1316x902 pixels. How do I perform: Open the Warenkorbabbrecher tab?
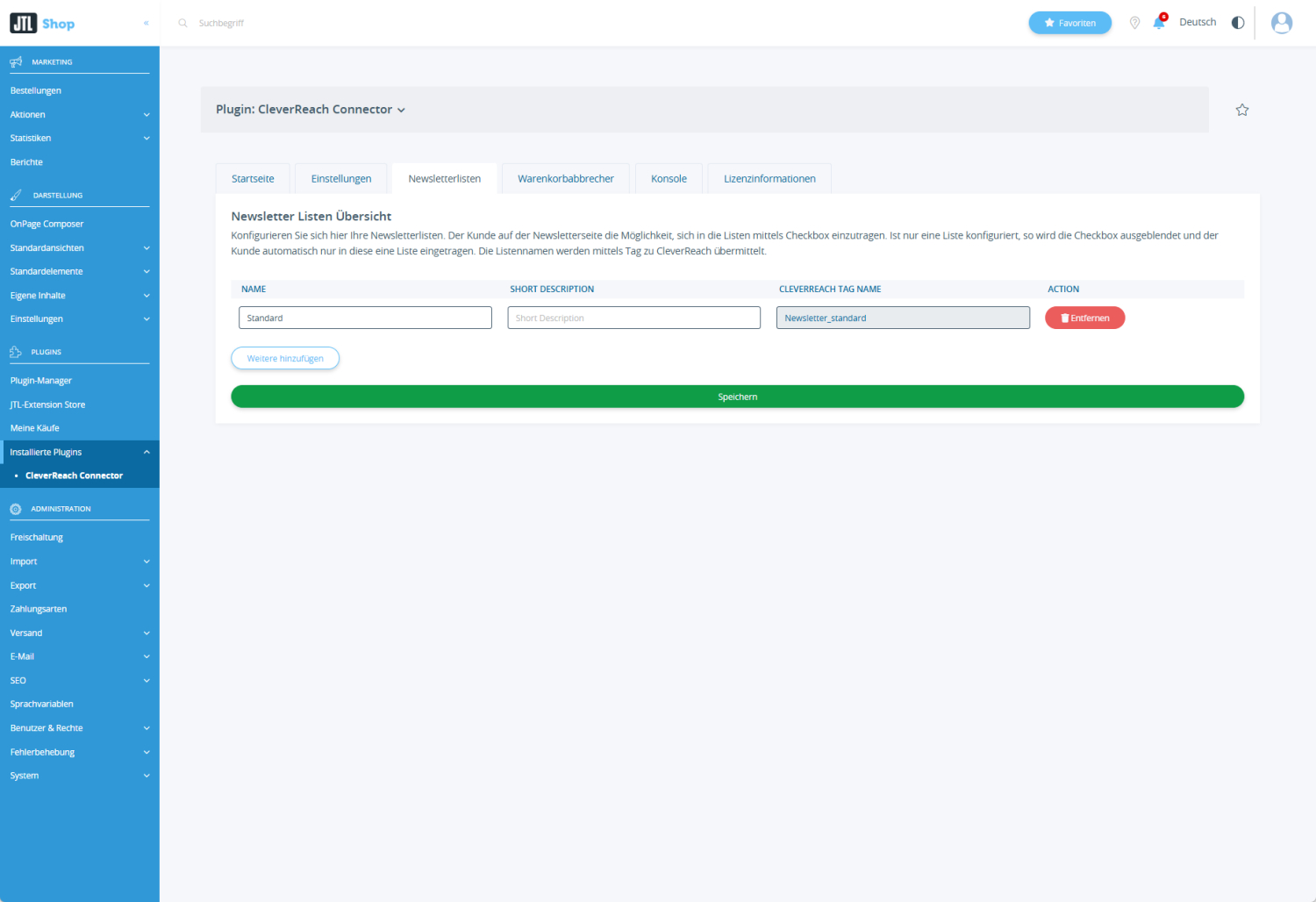565,179
